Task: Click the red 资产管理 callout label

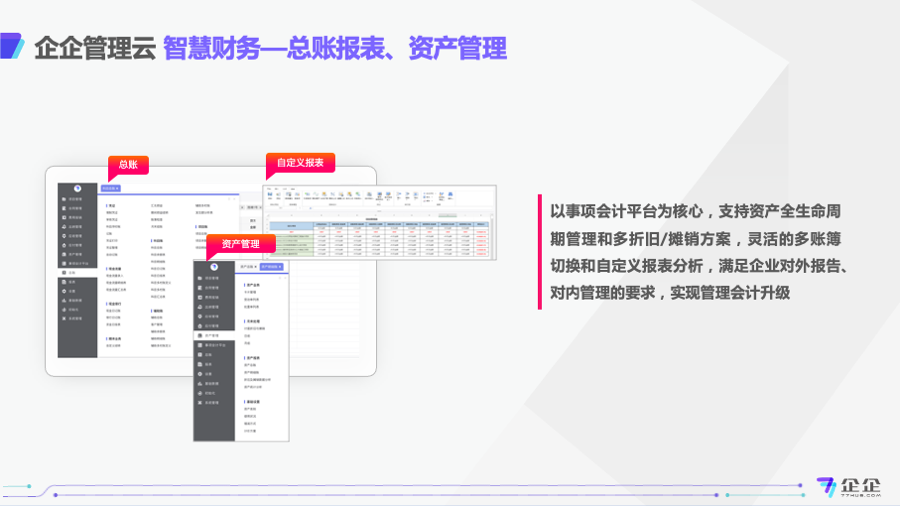Action: coord(240,243)
